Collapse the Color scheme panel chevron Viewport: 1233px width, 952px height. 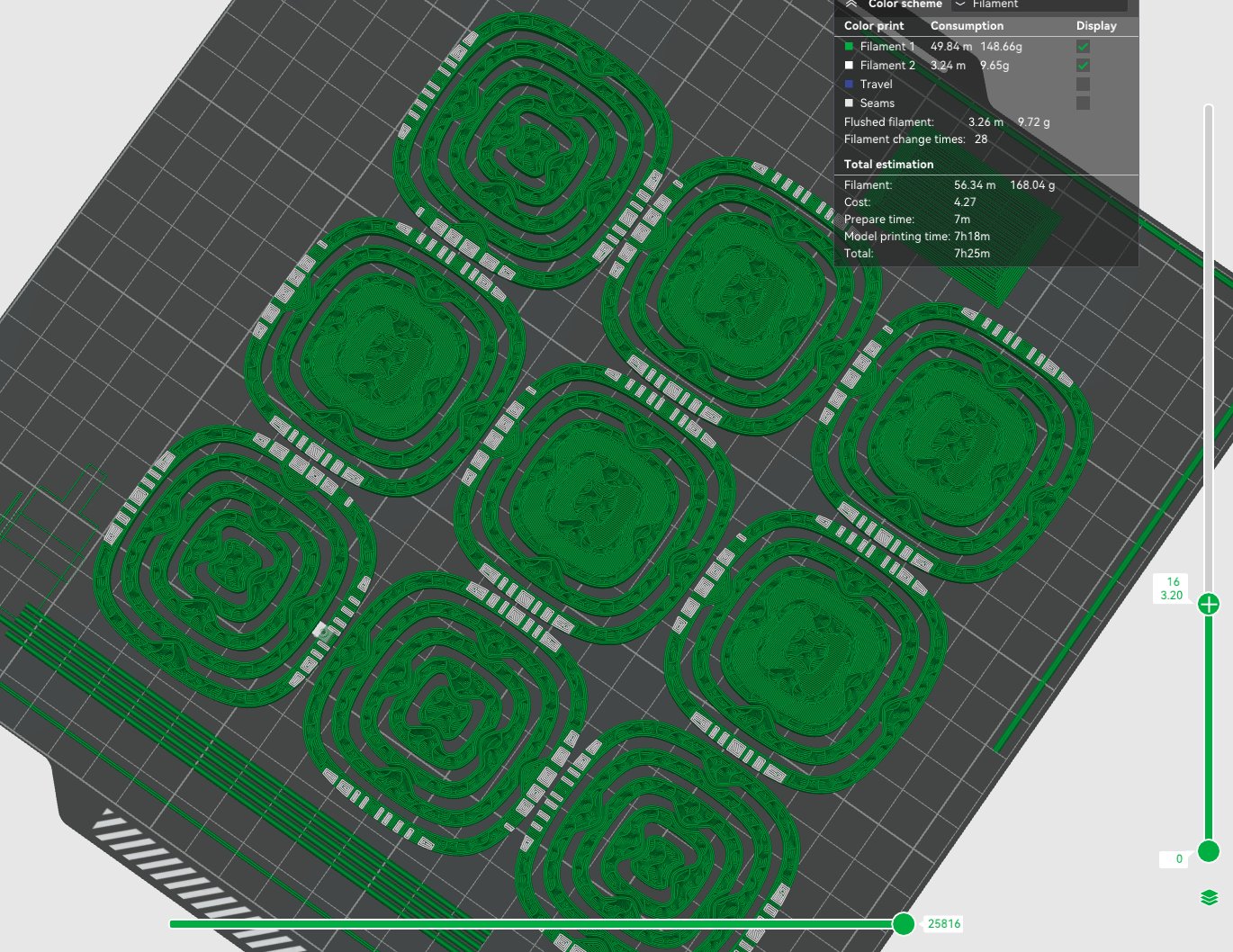click(x=850, y=4)
